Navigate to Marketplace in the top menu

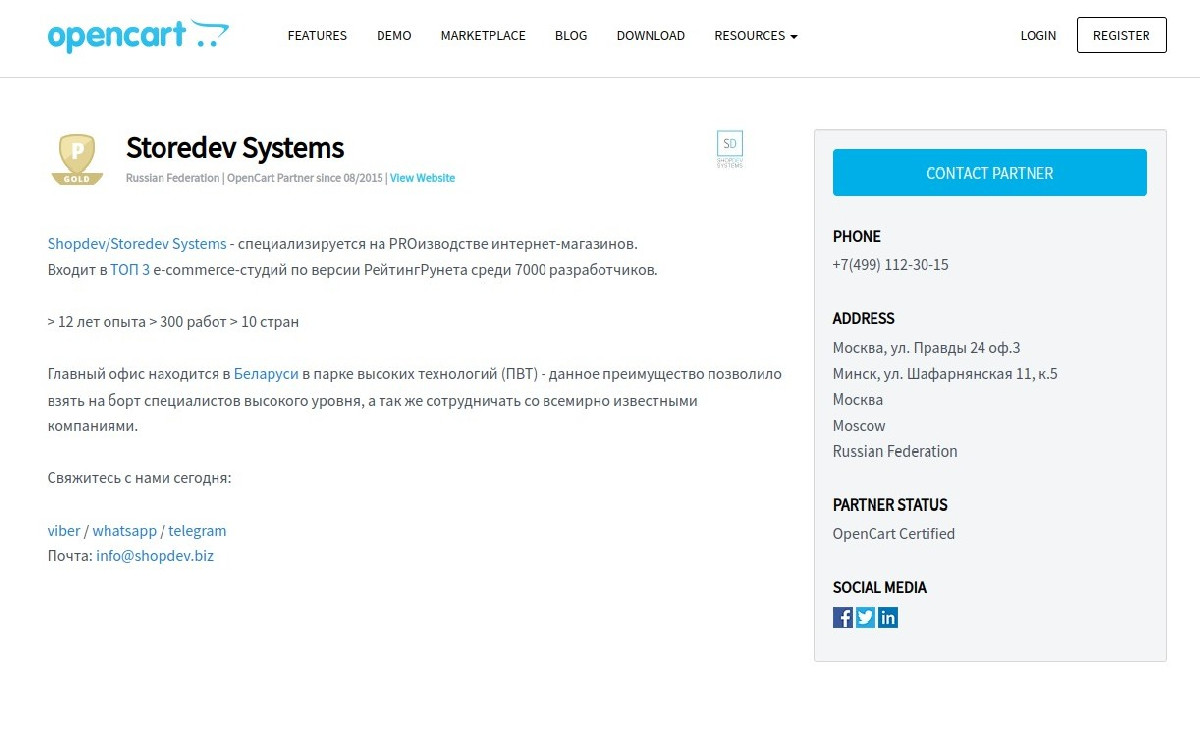[483, 36]
